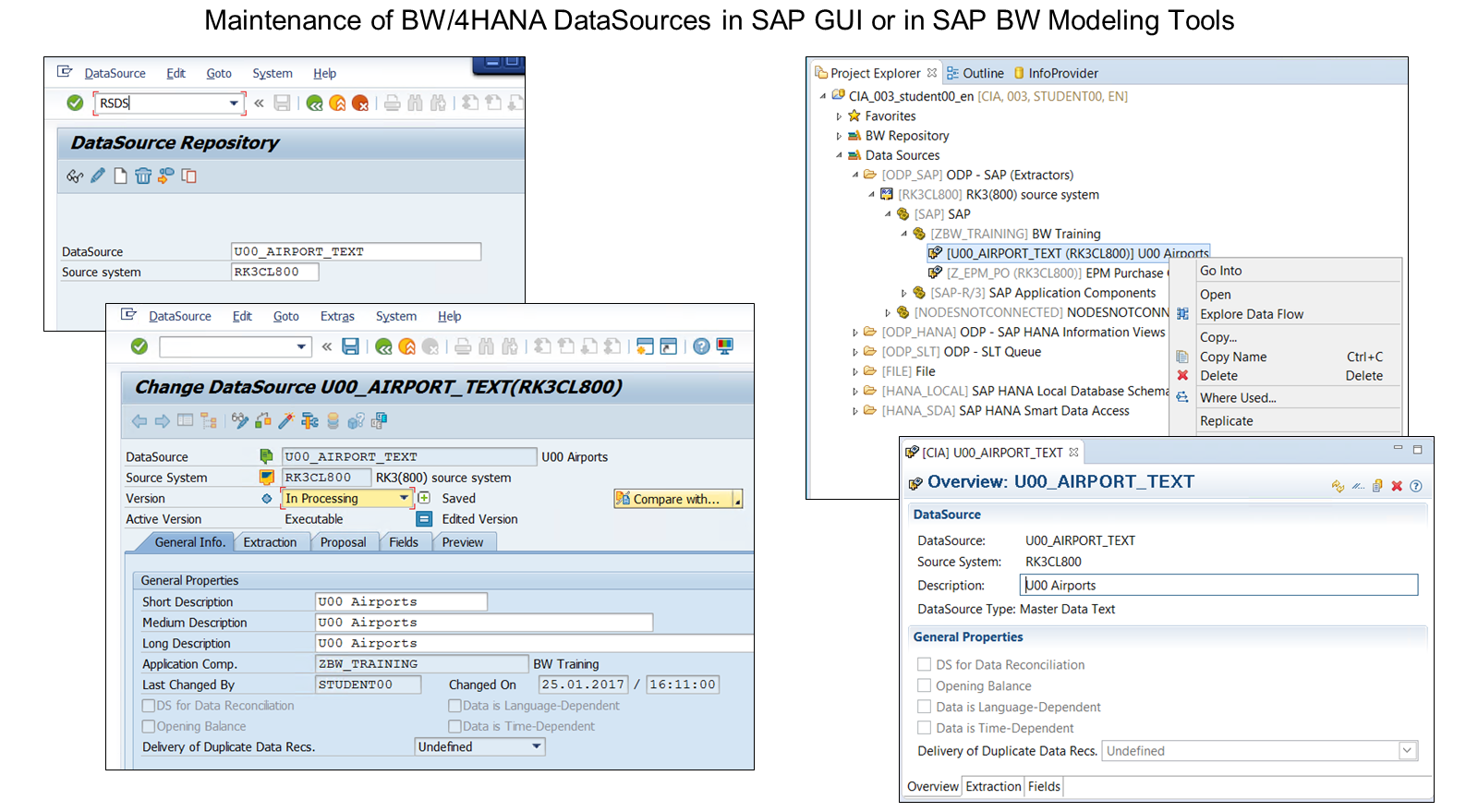Switch to Fields tab in Change DataSource
The width and height of the screenshot is (1478, 812).
point(404,542)
